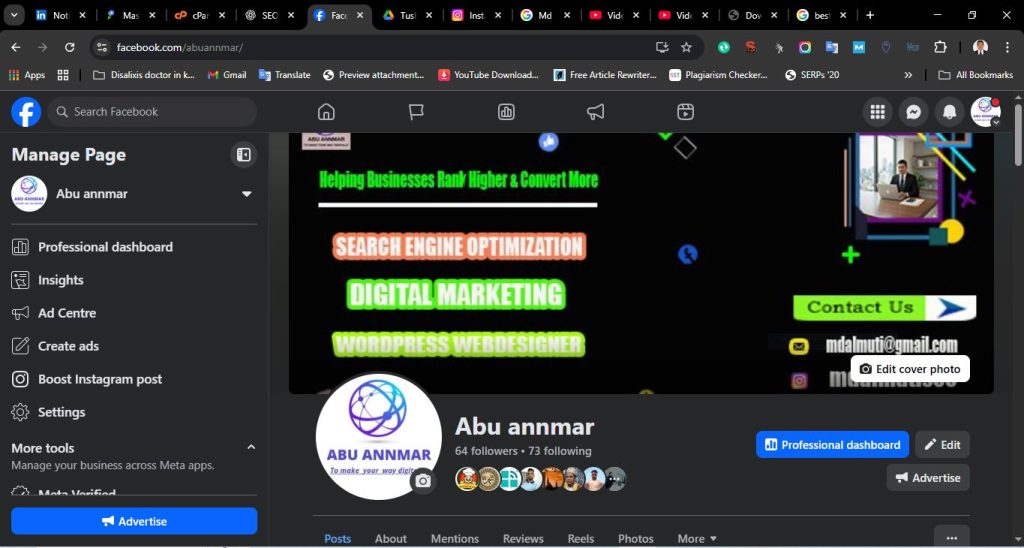Open Settings in sidebar

134,412
